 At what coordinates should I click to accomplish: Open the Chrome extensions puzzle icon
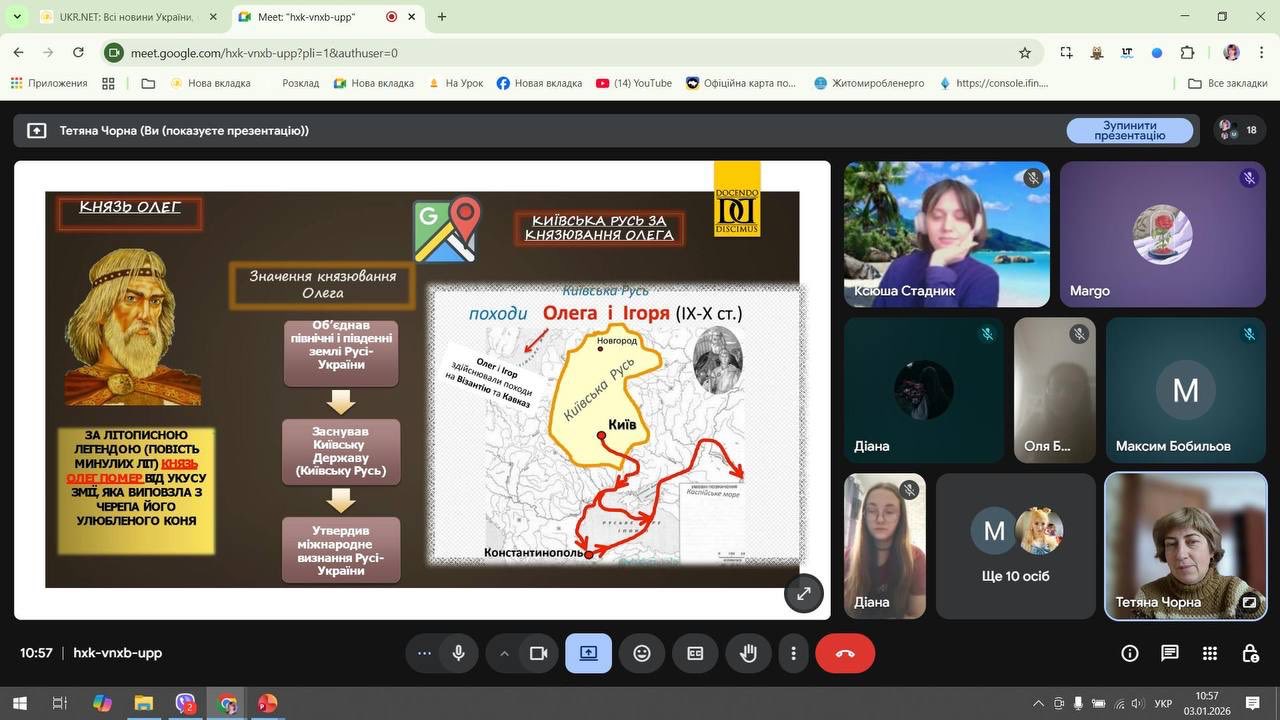(x=1188, y=53)
